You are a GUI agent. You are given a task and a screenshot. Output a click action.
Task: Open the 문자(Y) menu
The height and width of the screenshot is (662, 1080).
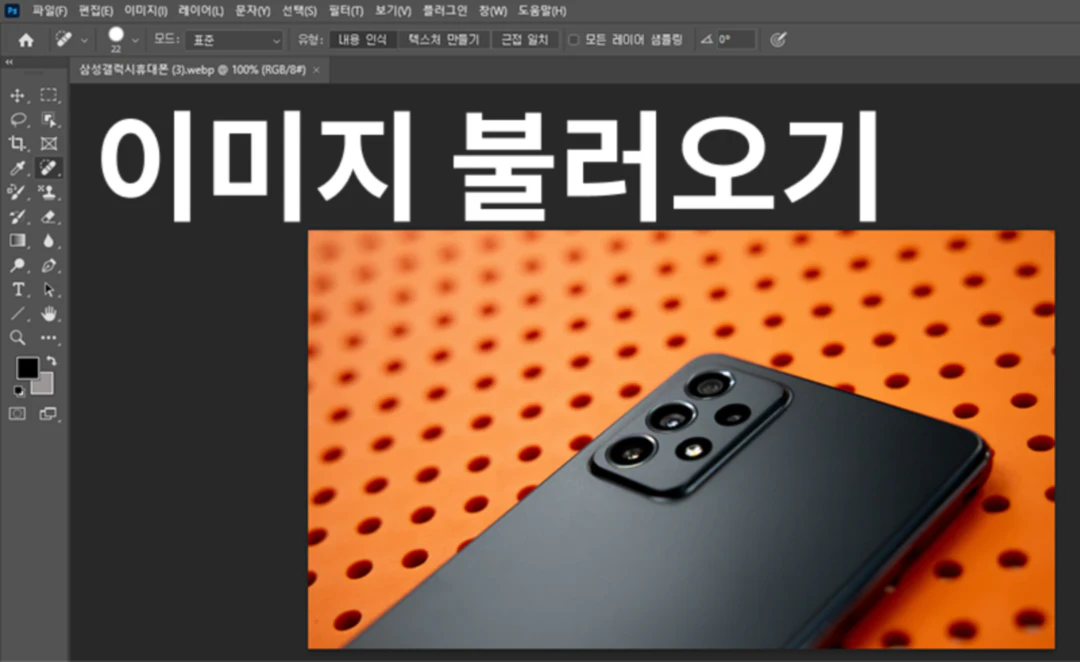[253, 11]
